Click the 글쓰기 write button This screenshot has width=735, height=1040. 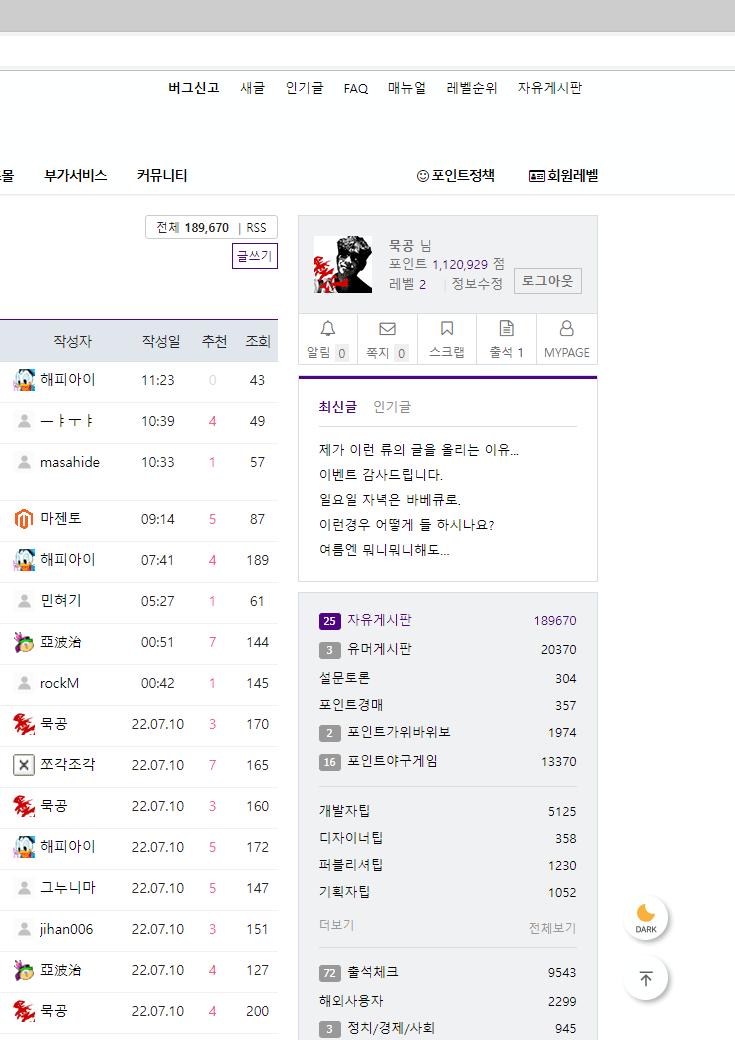click(254, 257)
